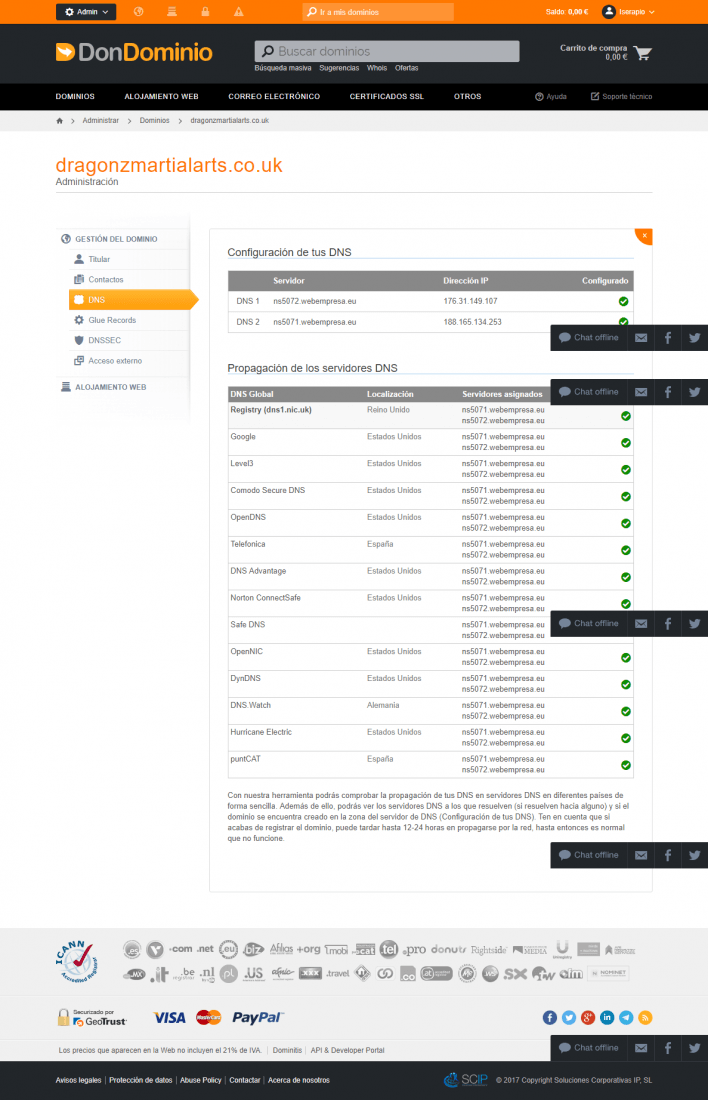Open the DOMINIOS main menu
The image size is (708, 1100).
(75, 97)
